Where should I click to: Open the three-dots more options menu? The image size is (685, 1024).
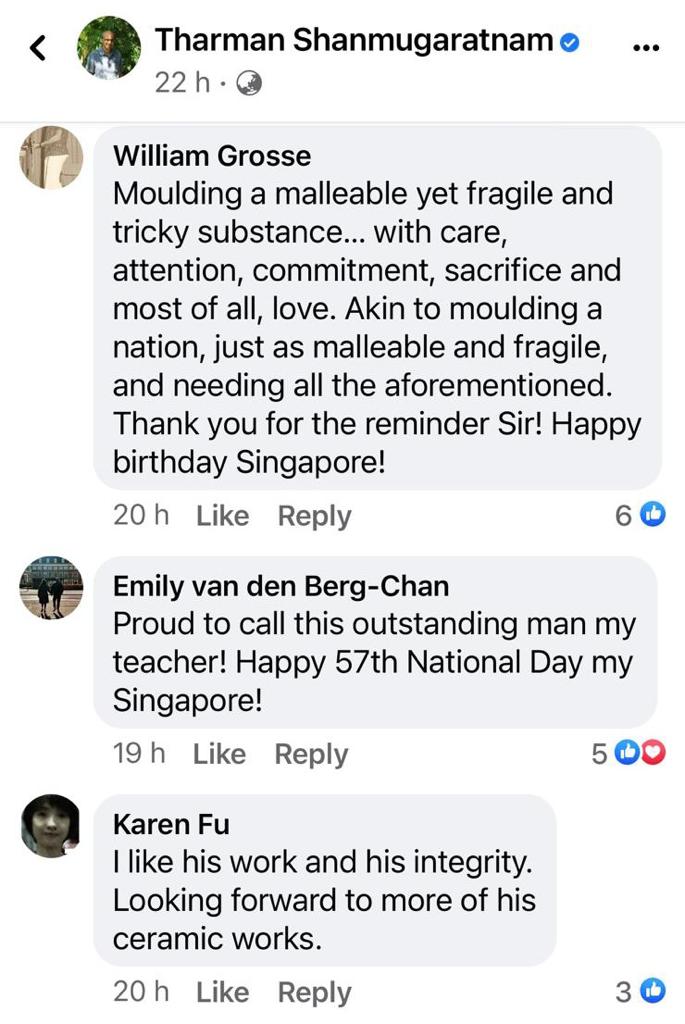[647, 48]
